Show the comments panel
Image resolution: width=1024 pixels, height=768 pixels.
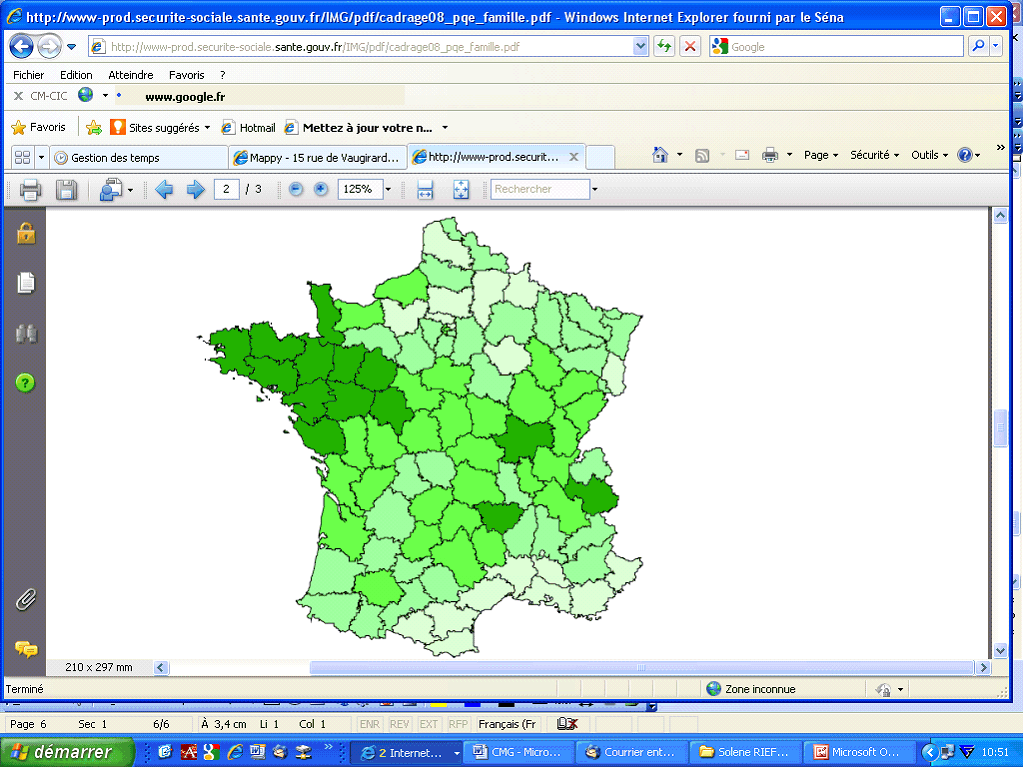click(x=25, y=649)
